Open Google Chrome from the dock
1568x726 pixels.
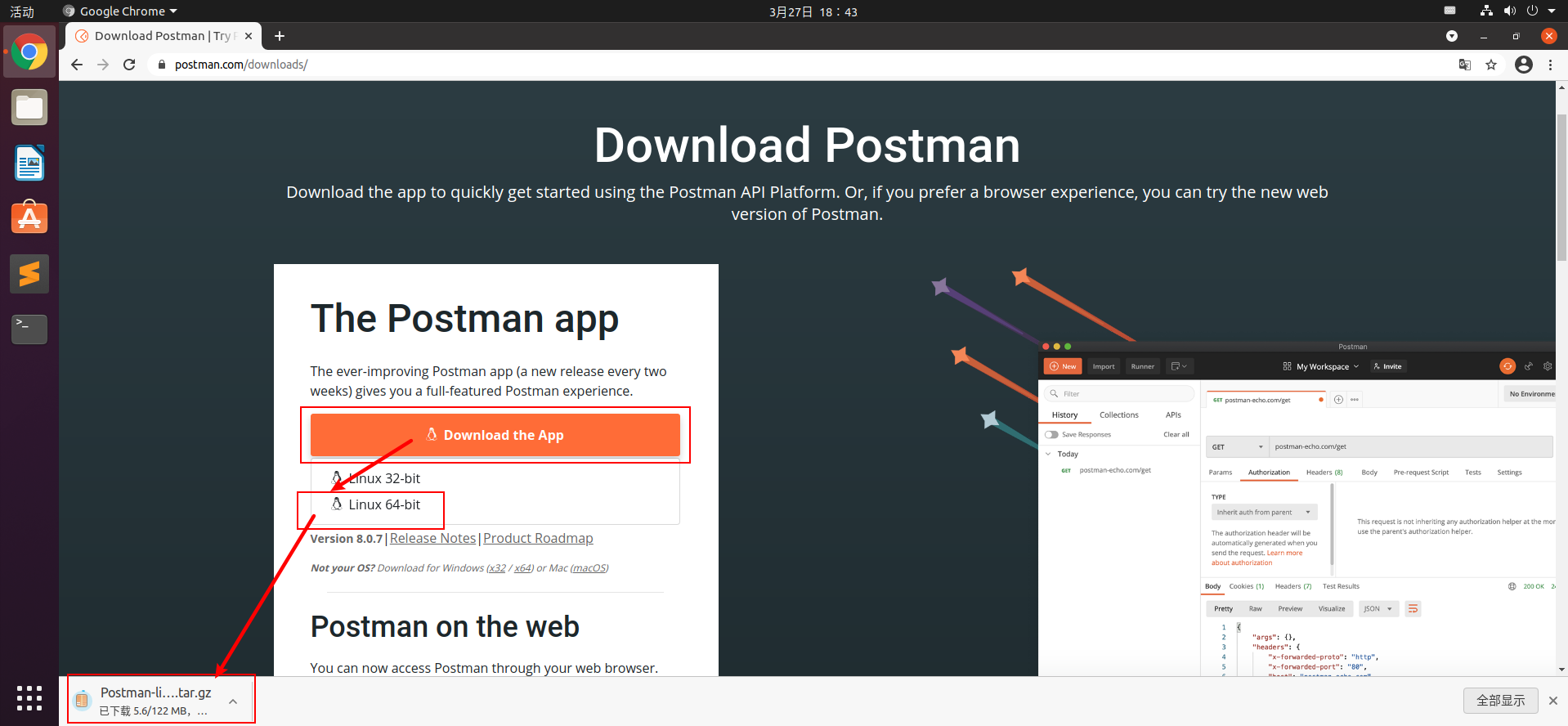(x=29, y=52)
